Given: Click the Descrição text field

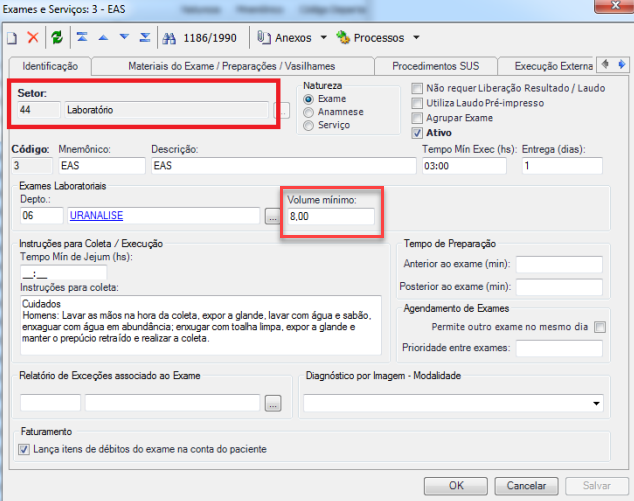Looking at the screenshot, I should (283, 166).
